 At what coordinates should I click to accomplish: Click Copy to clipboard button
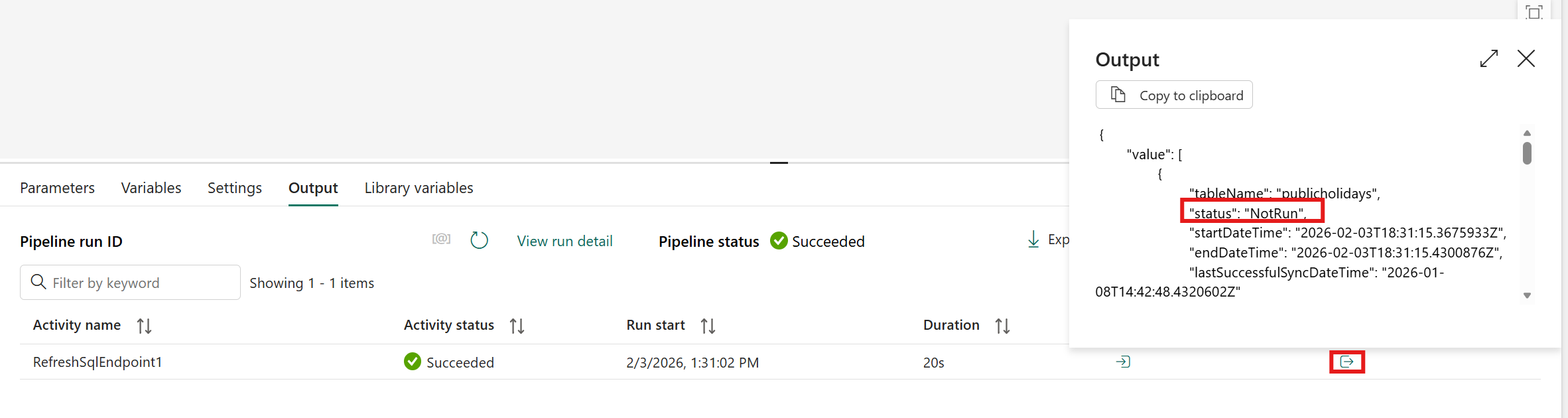tap(1174, 95)
